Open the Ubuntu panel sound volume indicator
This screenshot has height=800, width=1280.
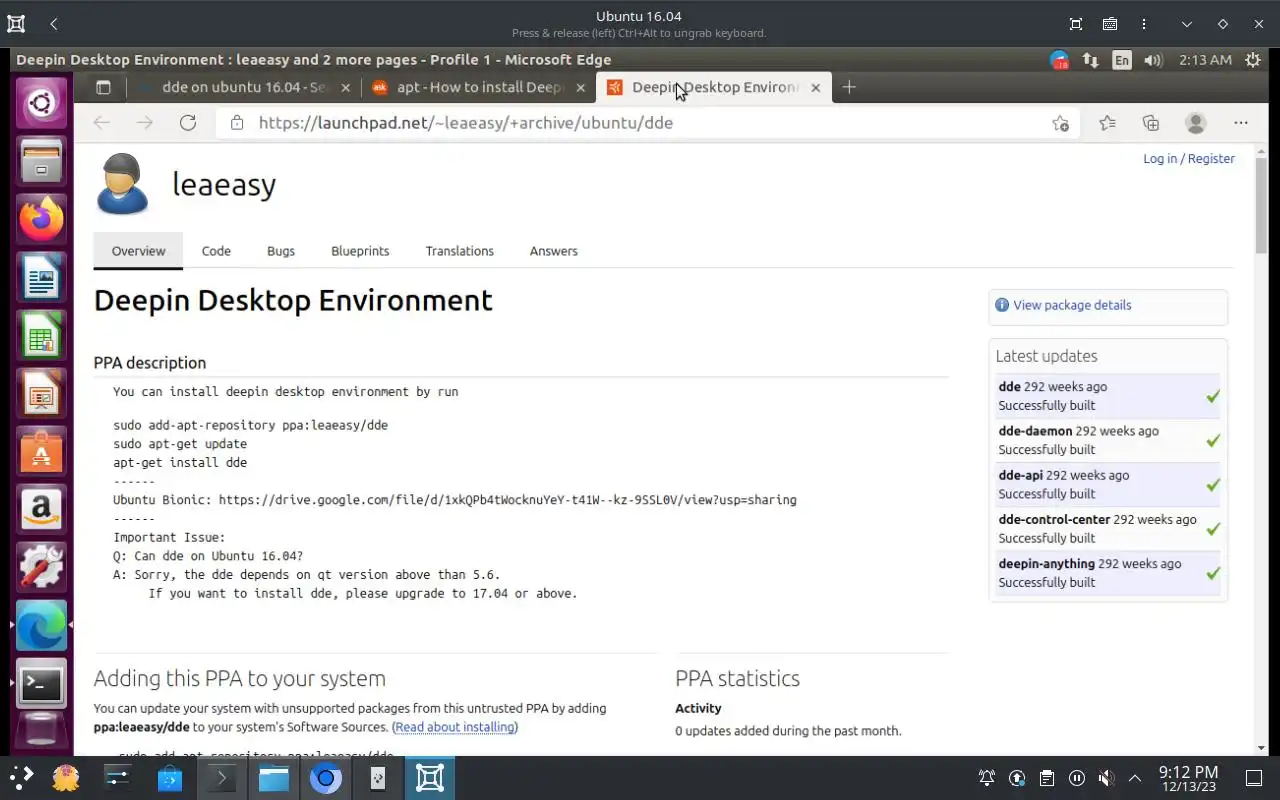[x=1153, y=60]
